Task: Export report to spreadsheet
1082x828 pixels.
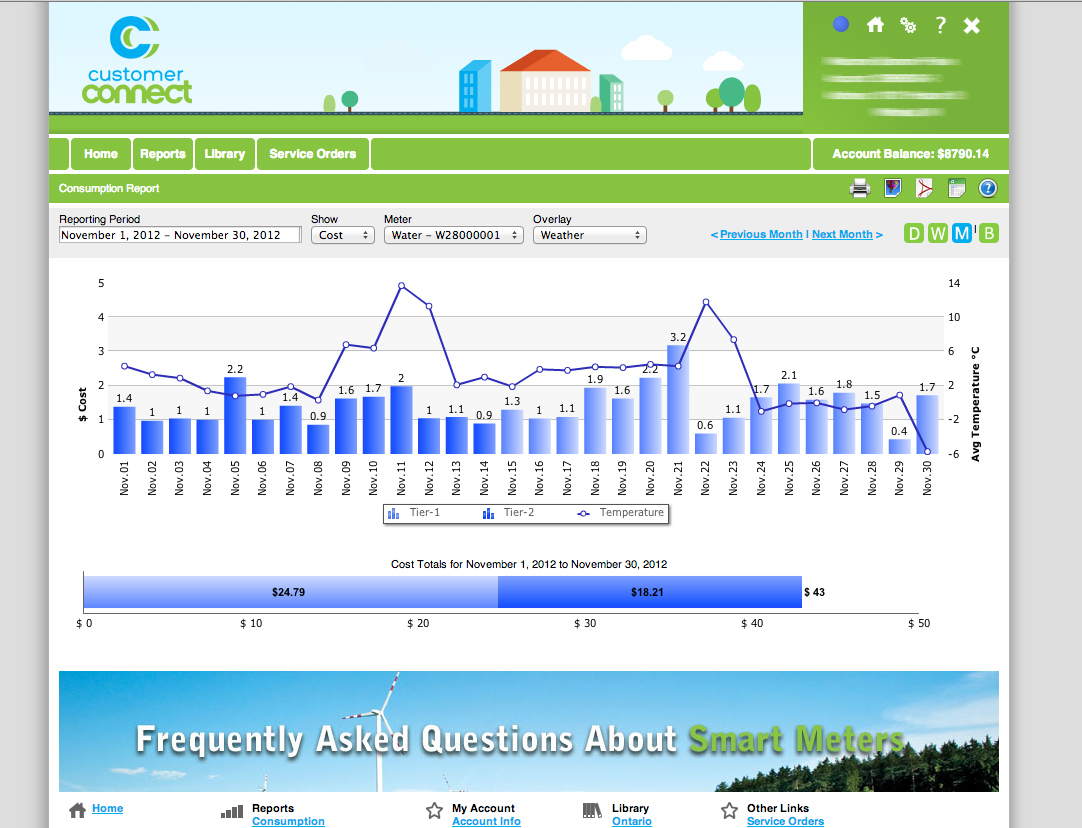Action: (x=956, y=188)
